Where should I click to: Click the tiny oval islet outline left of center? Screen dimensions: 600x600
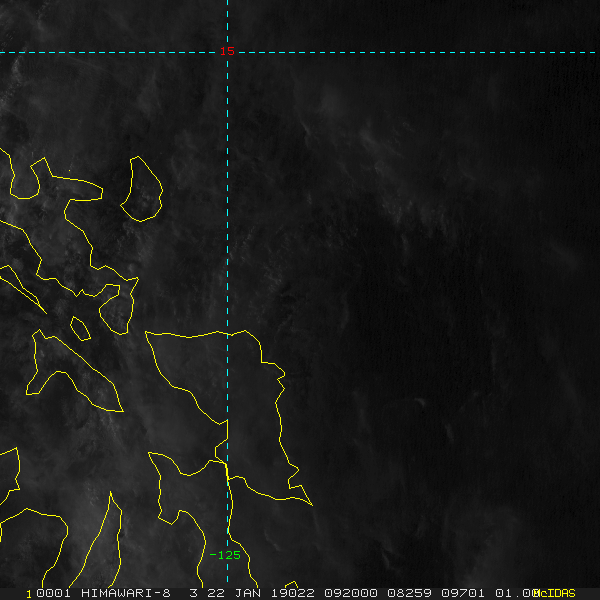(x=80, y=329)
